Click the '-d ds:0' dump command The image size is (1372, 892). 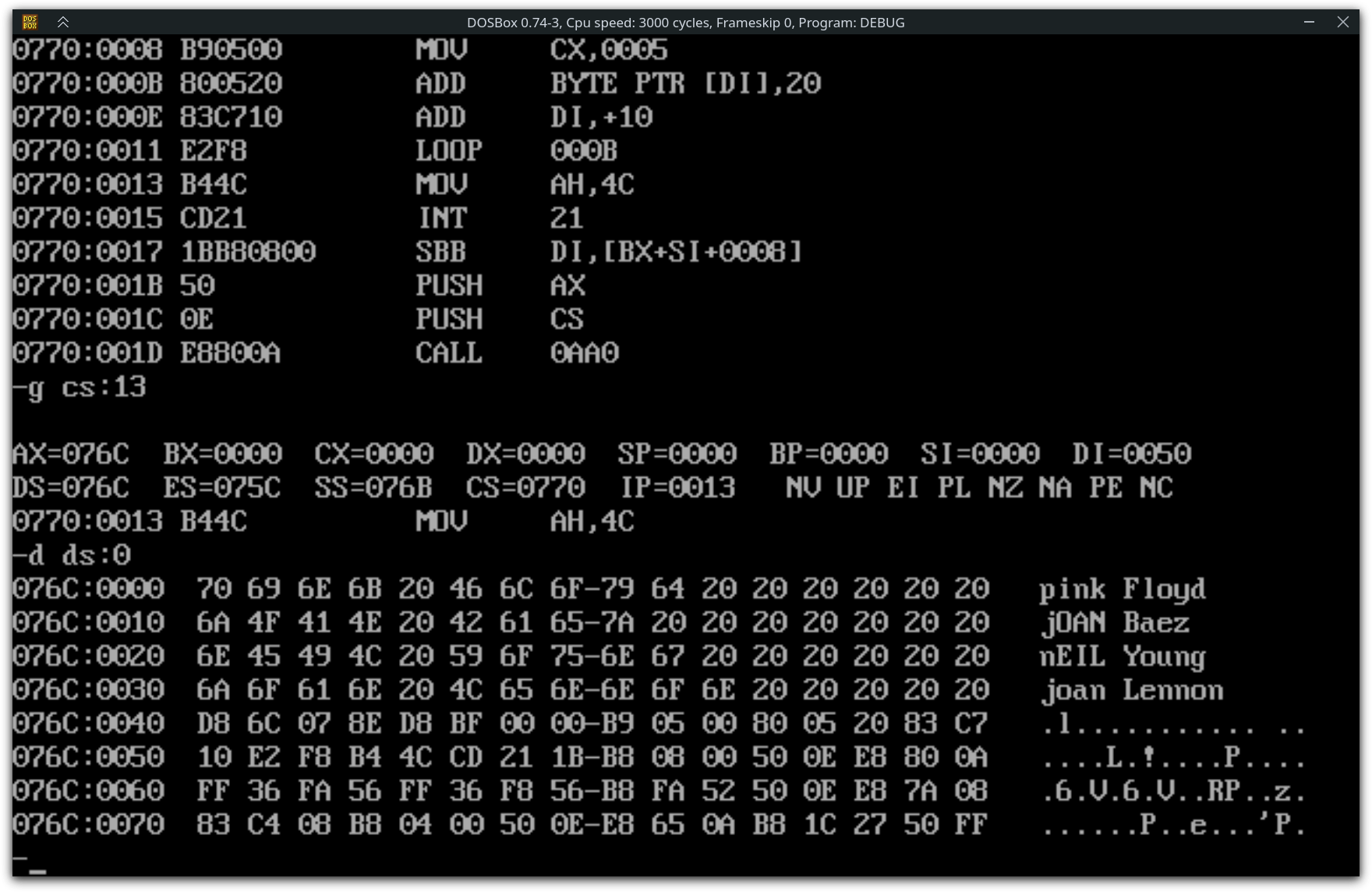click(72, 555)
